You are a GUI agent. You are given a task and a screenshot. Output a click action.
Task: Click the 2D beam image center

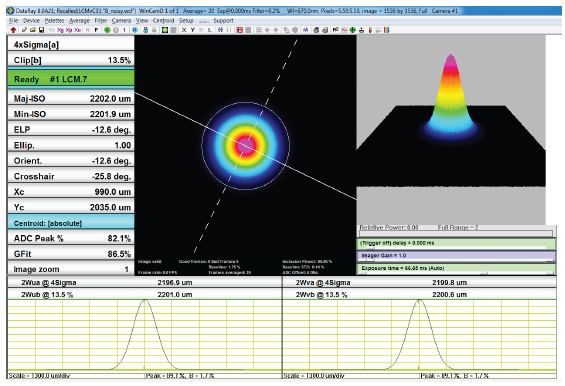pyautogui.click(x=245, y=146)
